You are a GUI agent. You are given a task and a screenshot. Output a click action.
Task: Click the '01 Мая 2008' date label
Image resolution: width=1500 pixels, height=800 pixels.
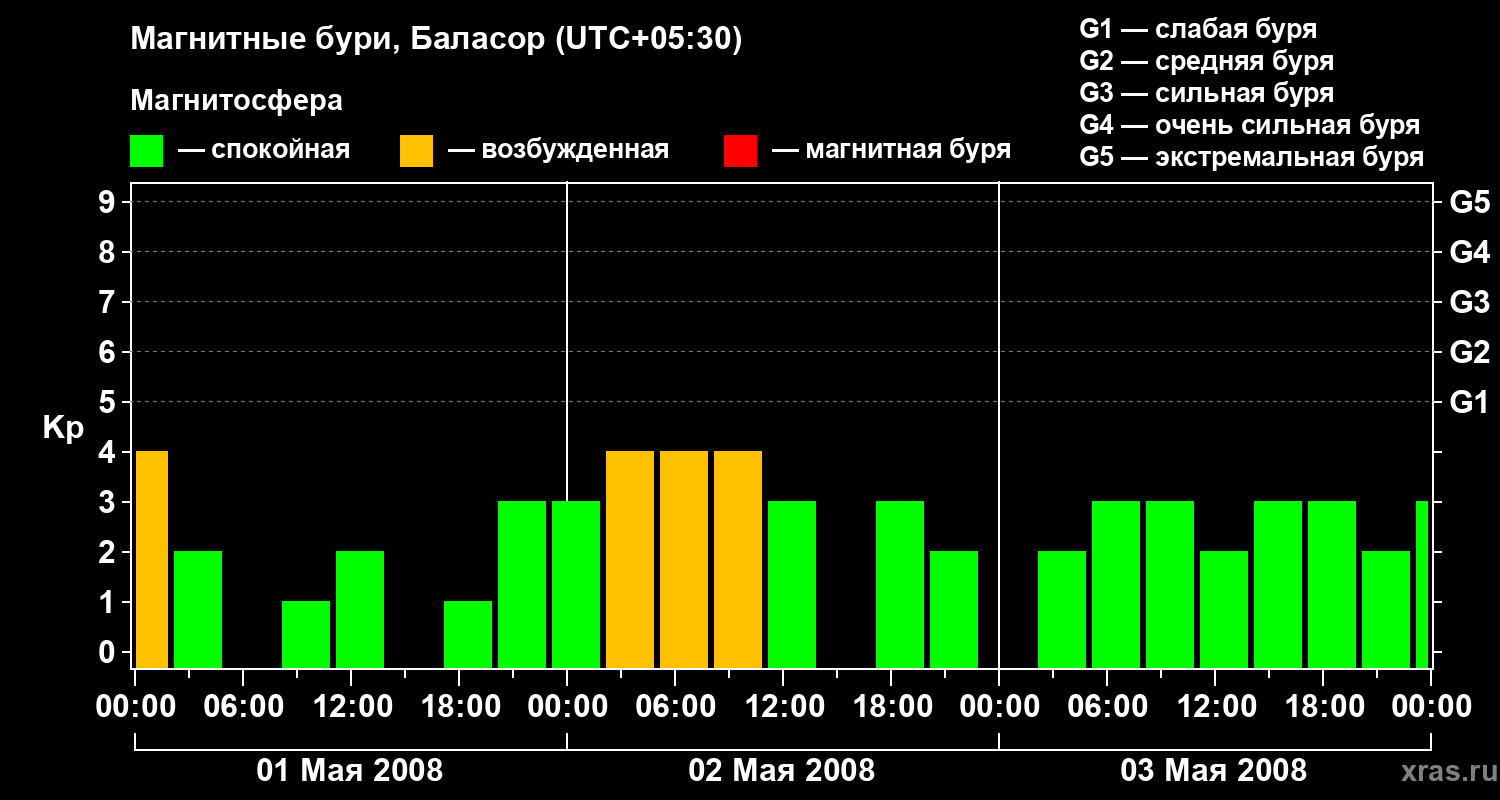tap(350, 771)
